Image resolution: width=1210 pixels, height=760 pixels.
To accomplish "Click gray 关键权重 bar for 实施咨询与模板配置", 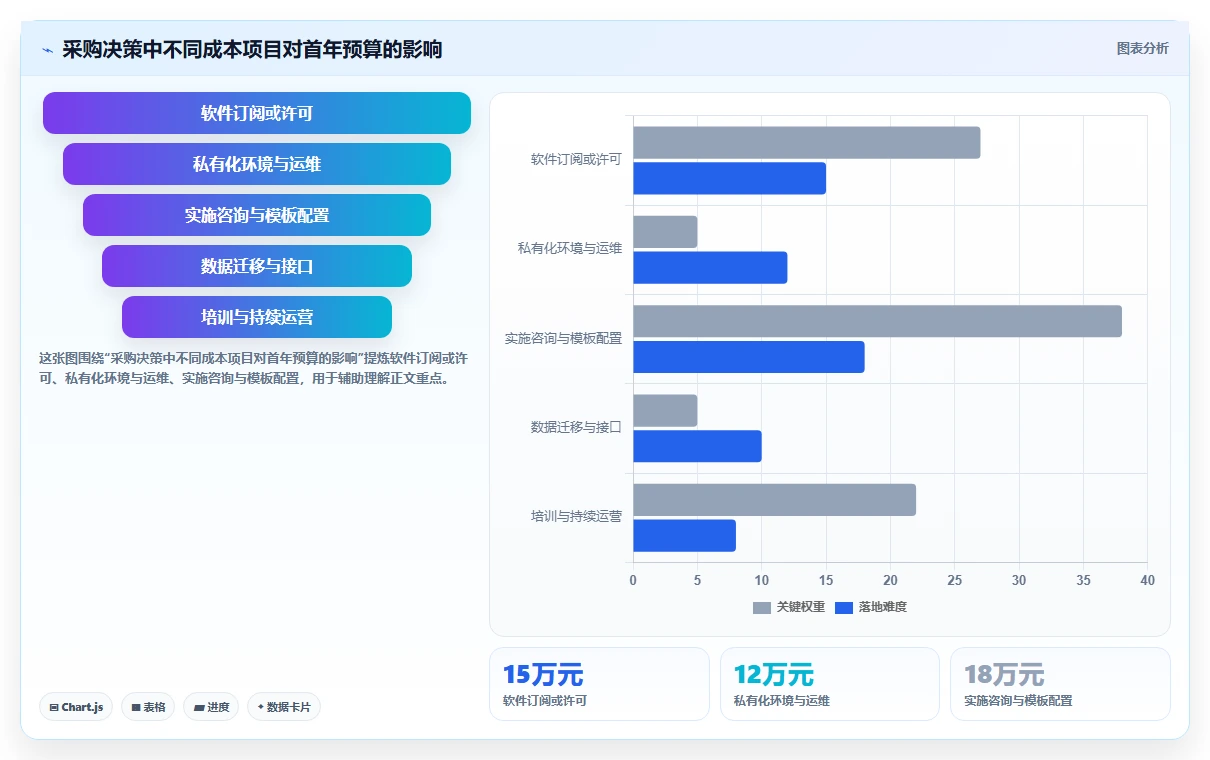I will 877,321.
